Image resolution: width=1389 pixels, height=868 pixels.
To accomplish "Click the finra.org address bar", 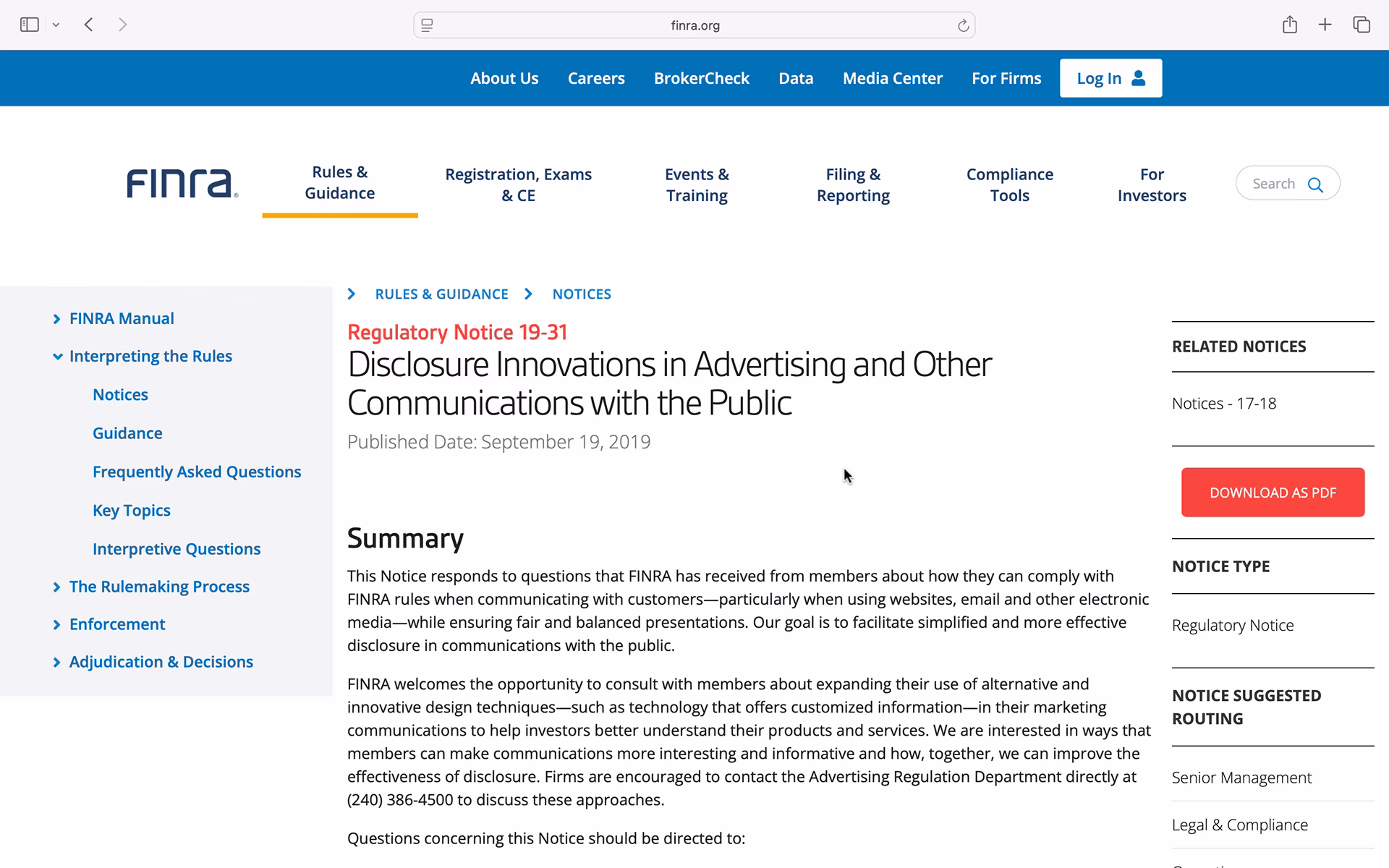I will tap(694, 26).
